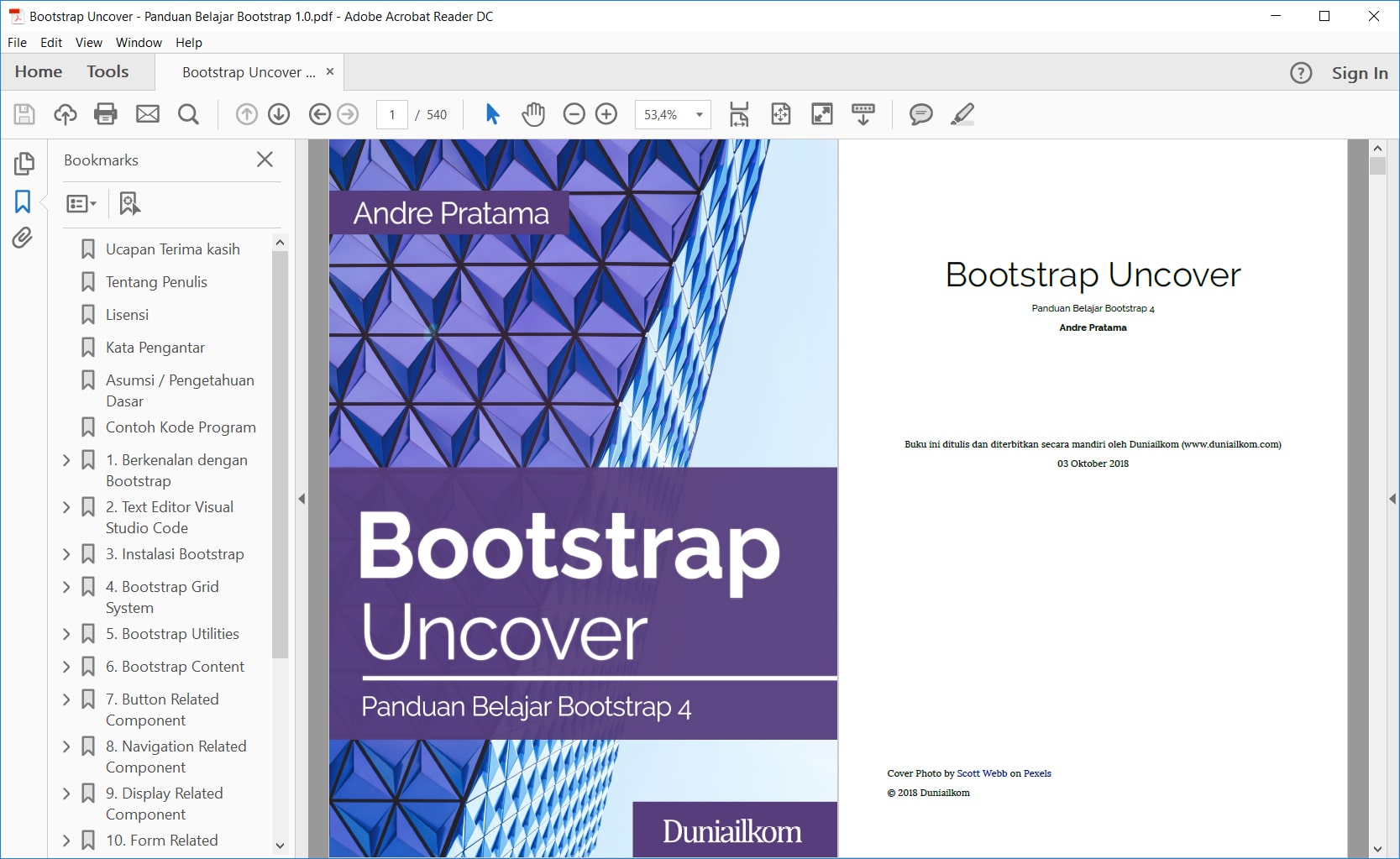Click the Save file icon
1400x859 pixels.
(24, 114)
